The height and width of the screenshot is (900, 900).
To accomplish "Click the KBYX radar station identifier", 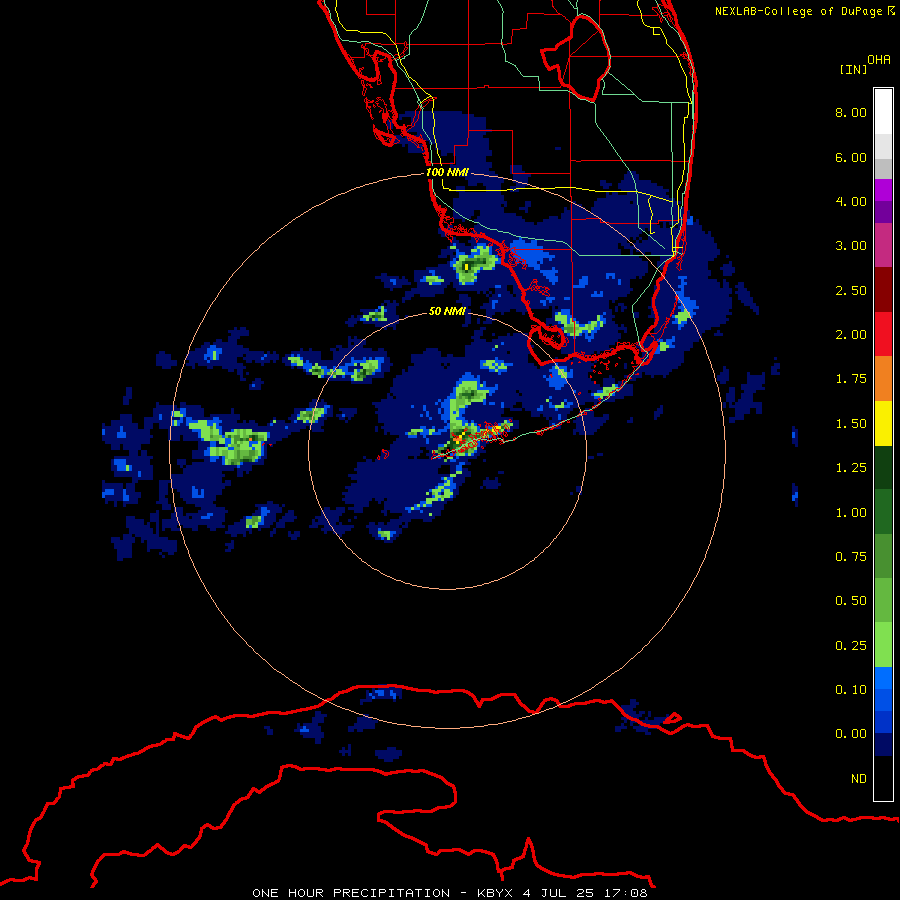I will tap(495, 893).
